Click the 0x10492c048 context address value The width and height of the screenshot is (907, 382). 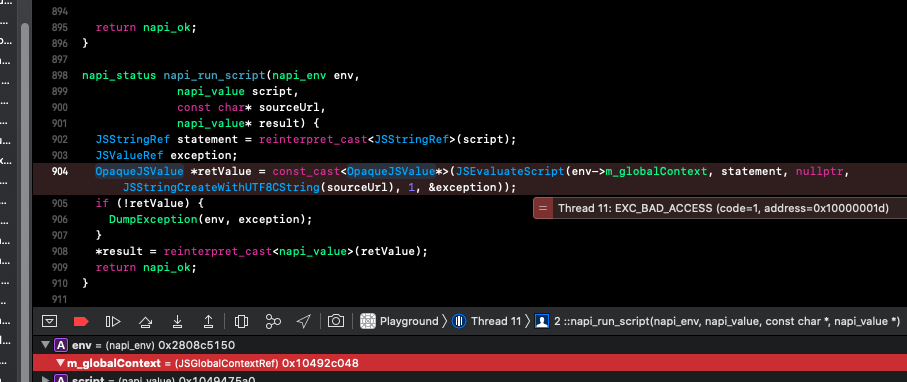[320, 363]
